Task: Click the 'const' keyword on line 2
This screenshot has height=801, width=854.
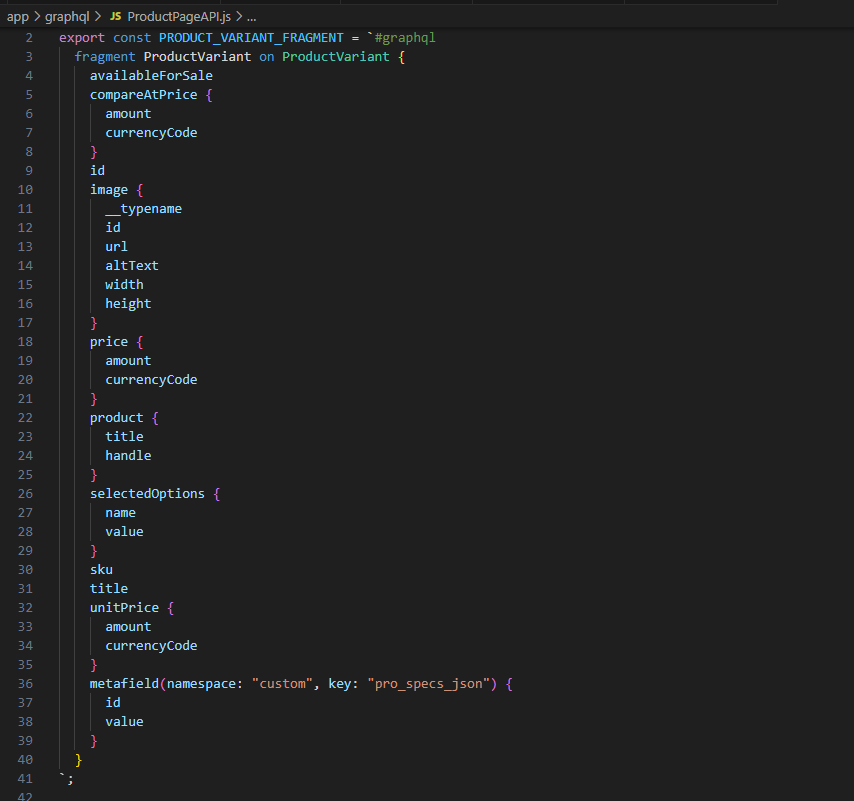Action: pos(132,38)
